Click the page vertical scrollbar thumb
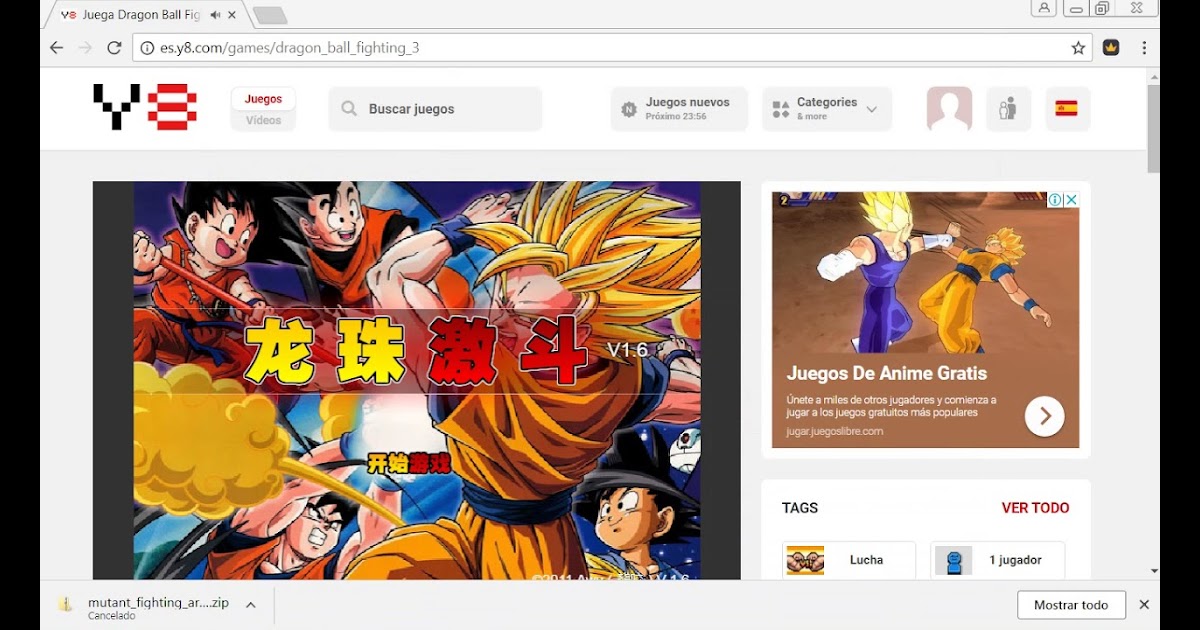1200x630 pixels. coord(1153,128)
